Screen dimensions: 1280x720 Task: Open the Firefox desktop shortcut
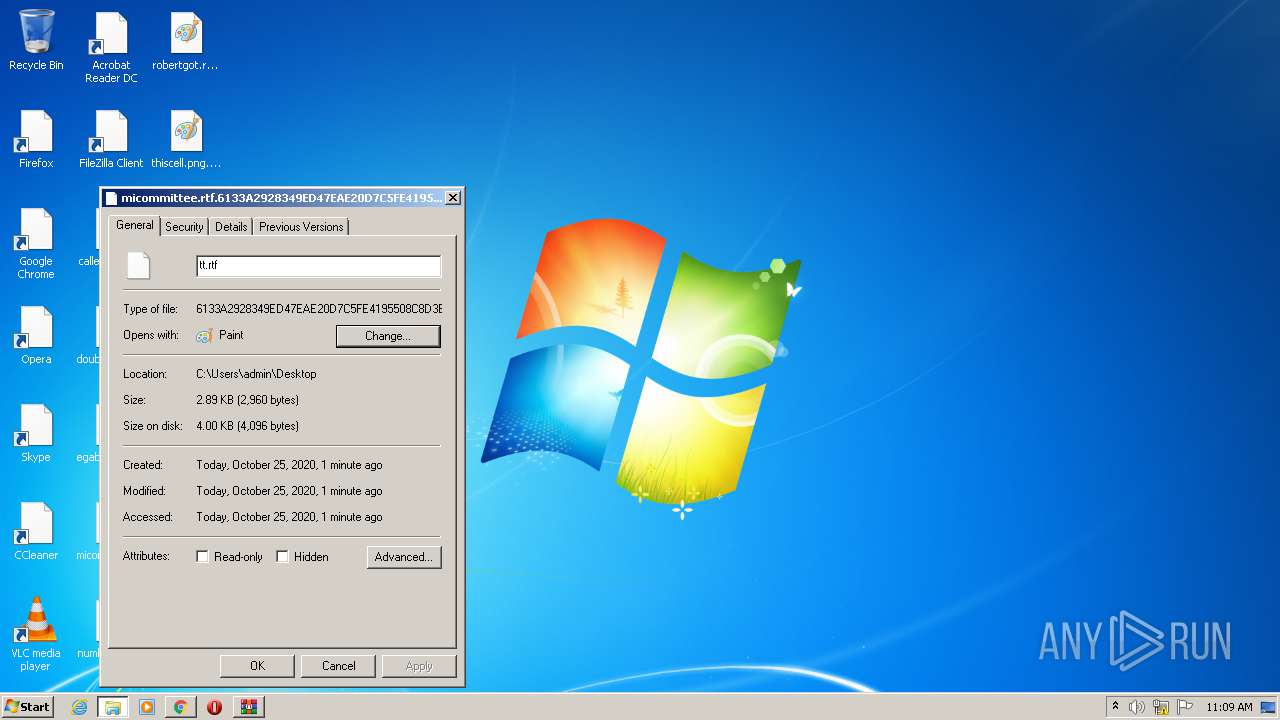tap(36, 139)
